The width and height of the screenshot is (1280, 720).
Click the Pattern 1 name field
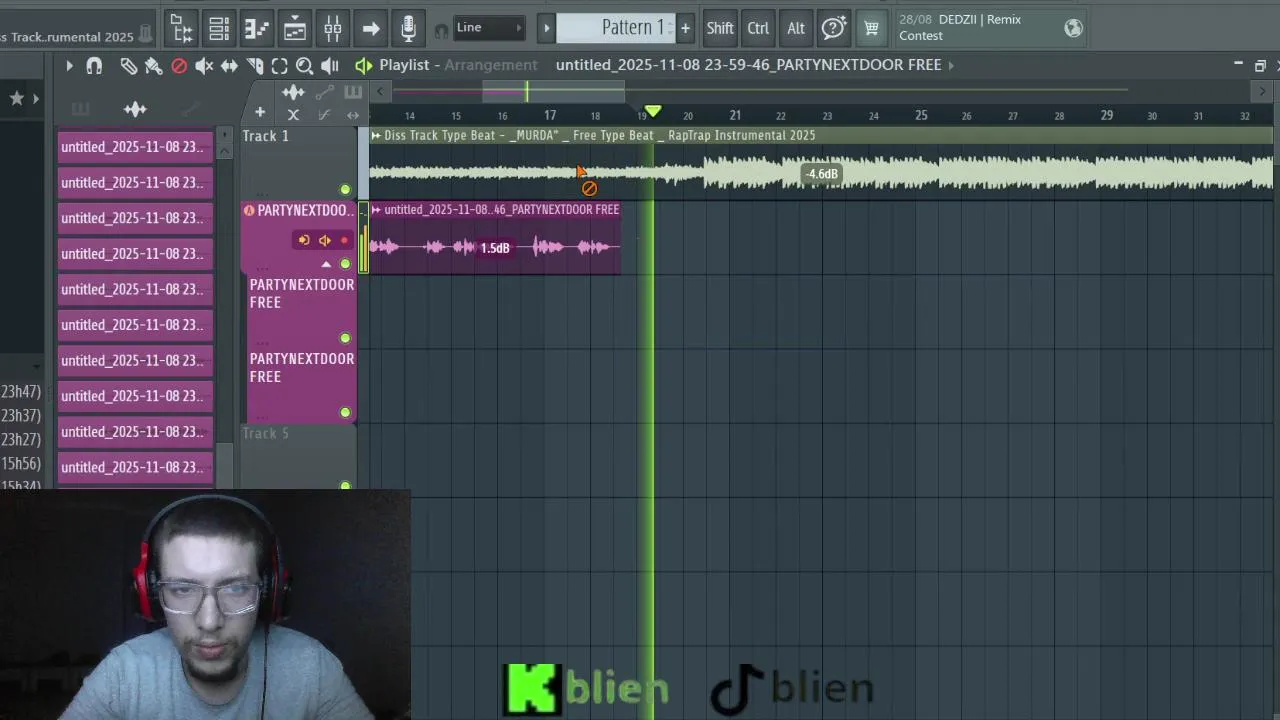(x=615, y=28)
